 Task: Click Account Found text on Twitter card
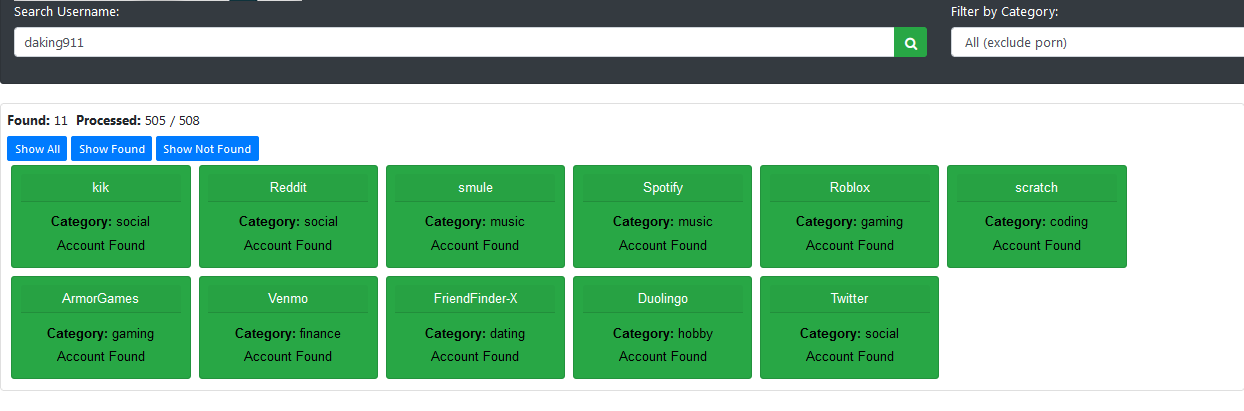[849, 356]
